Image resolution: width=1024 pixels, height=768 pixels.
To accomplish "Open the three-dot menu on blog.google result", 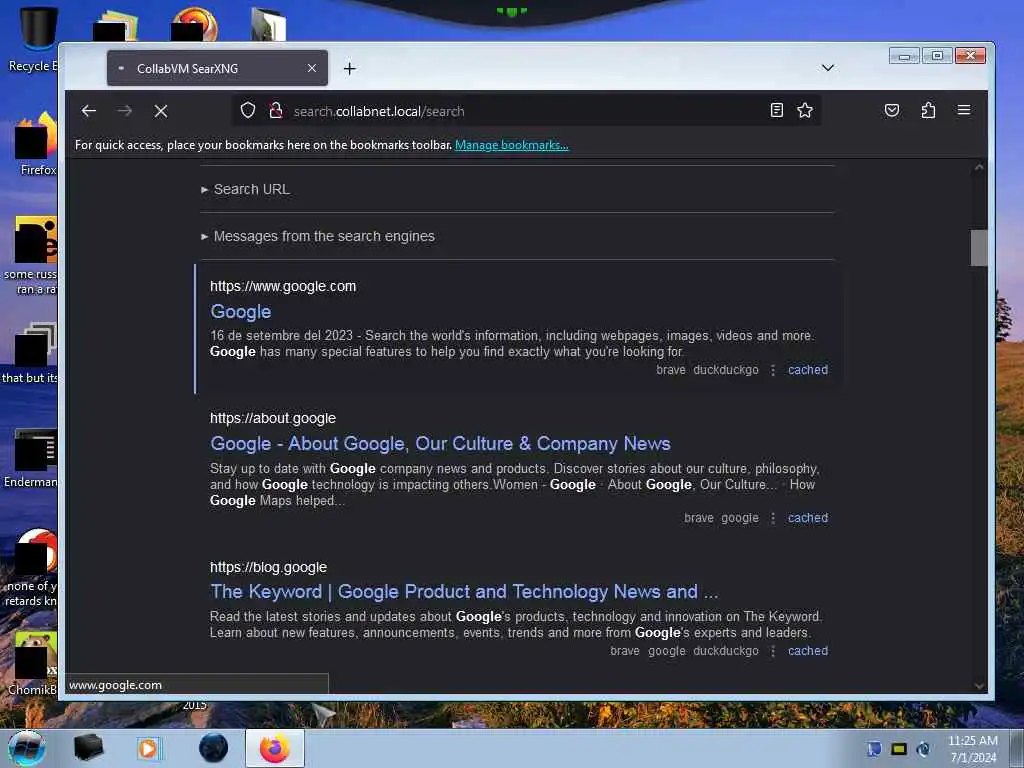I will [773, 652].
